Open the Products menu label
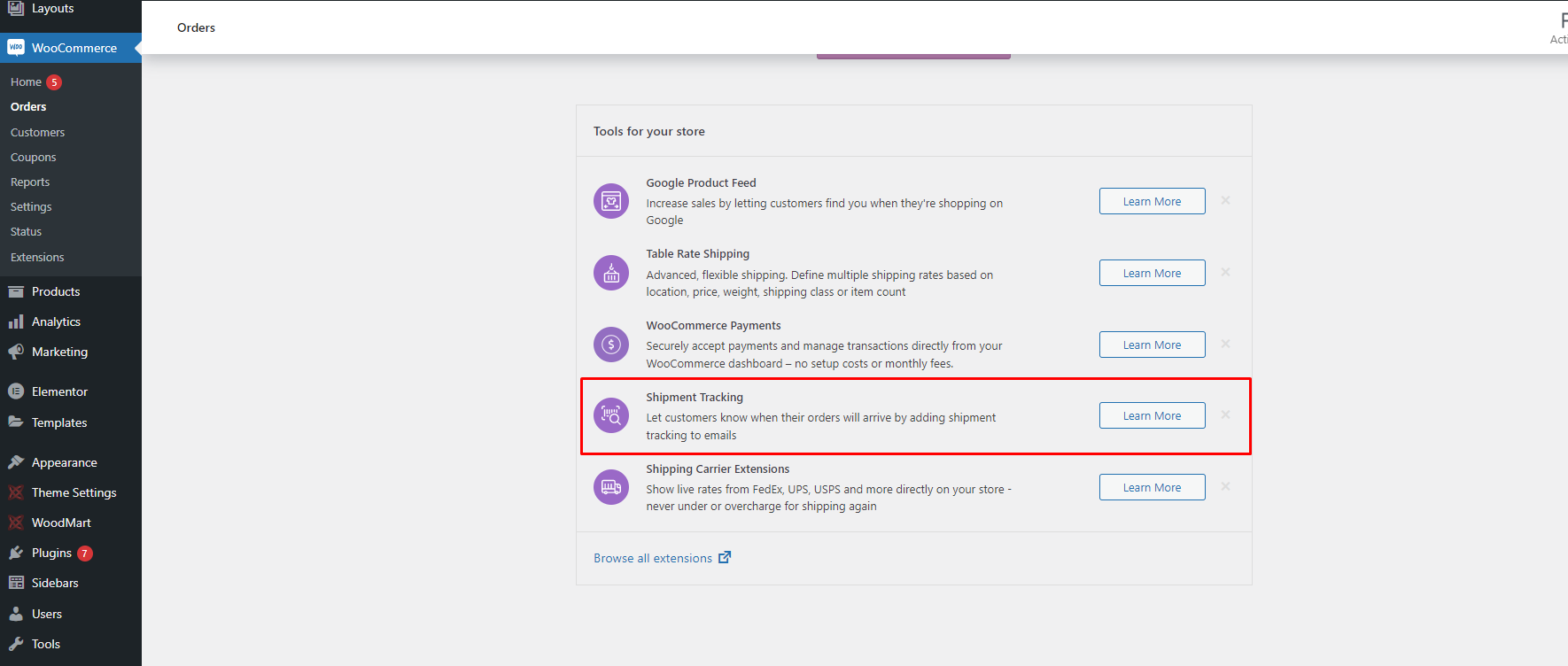The height and width of the screenshot is (666, 1568). pyautogui.click(x=56, y=291)
